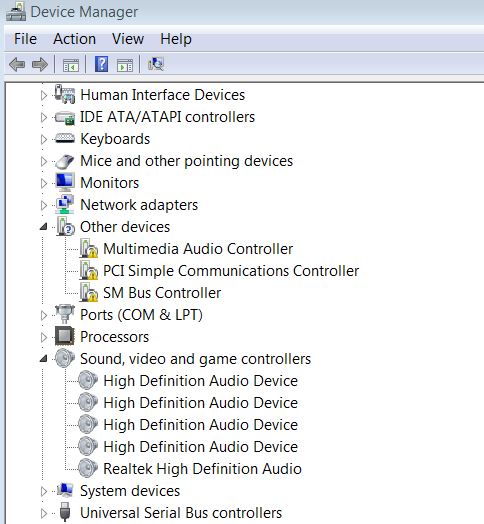Screen dimensions: 484x524
Task: Expand the Network adapters node
Action: (x=43, y=205)
